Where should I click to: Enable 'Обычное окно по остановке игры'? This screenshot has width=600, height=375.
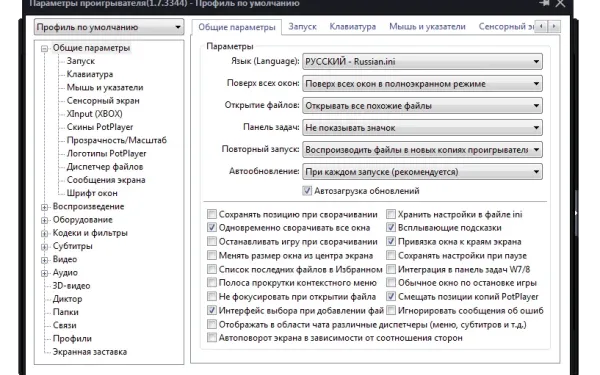[391, 283]
